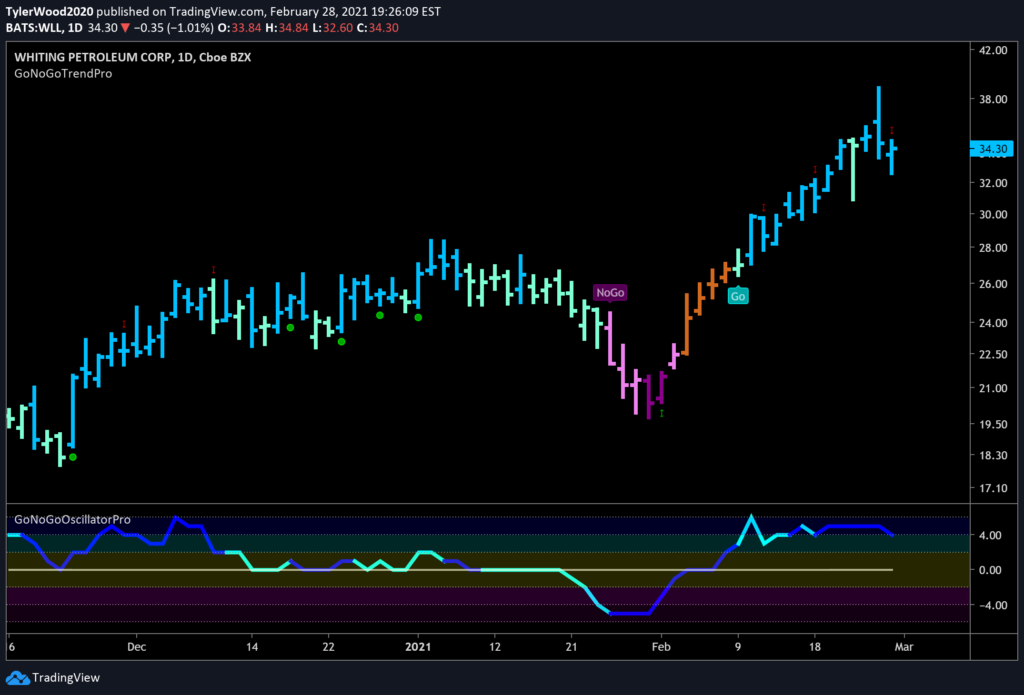Click the purple NoGo signal label
The width and height of the screenshot is (1024, 695).
point(610,293)
